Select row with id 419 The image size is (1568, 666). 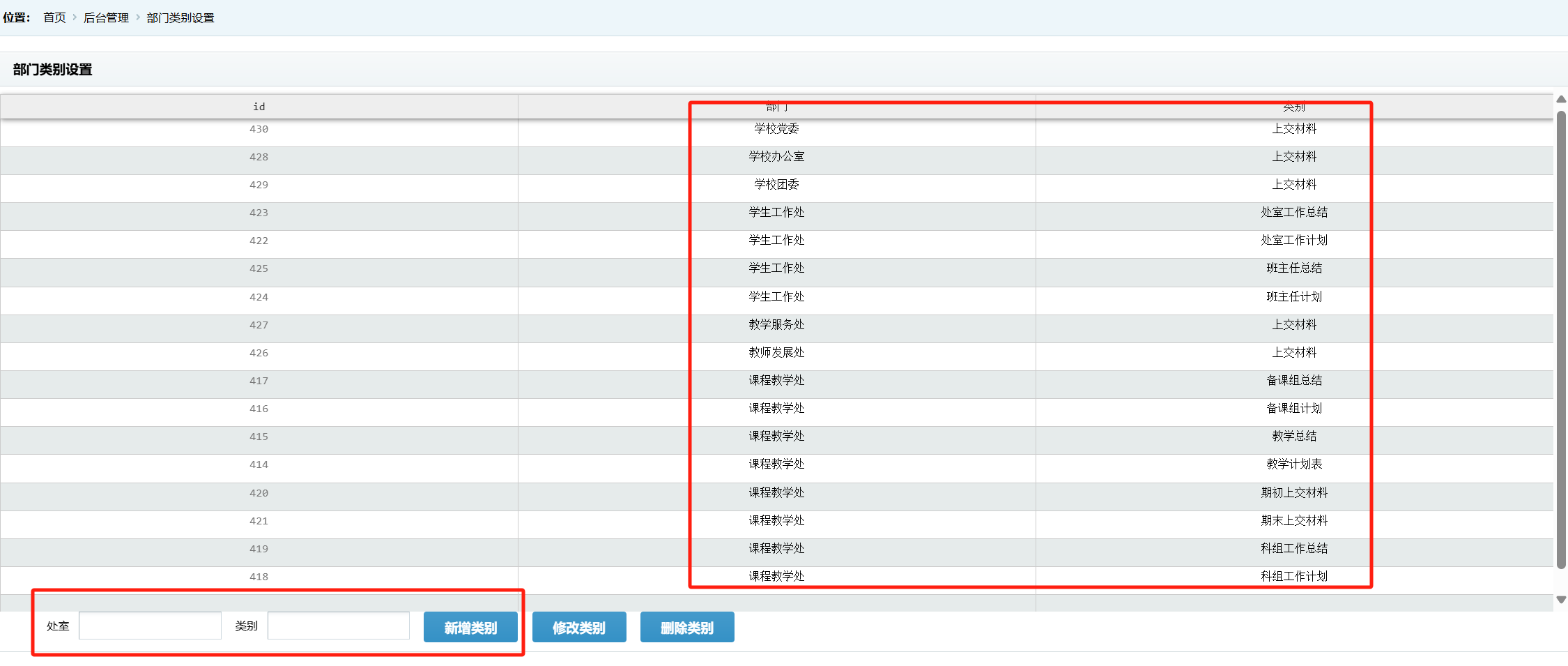(x=776, y=552)
